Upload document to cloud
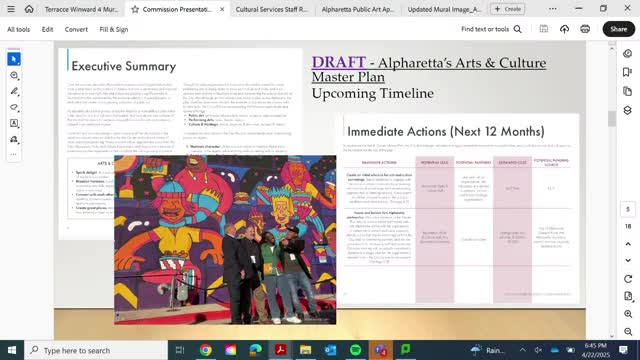Screen dimensions: 640x360 point(564,29)
